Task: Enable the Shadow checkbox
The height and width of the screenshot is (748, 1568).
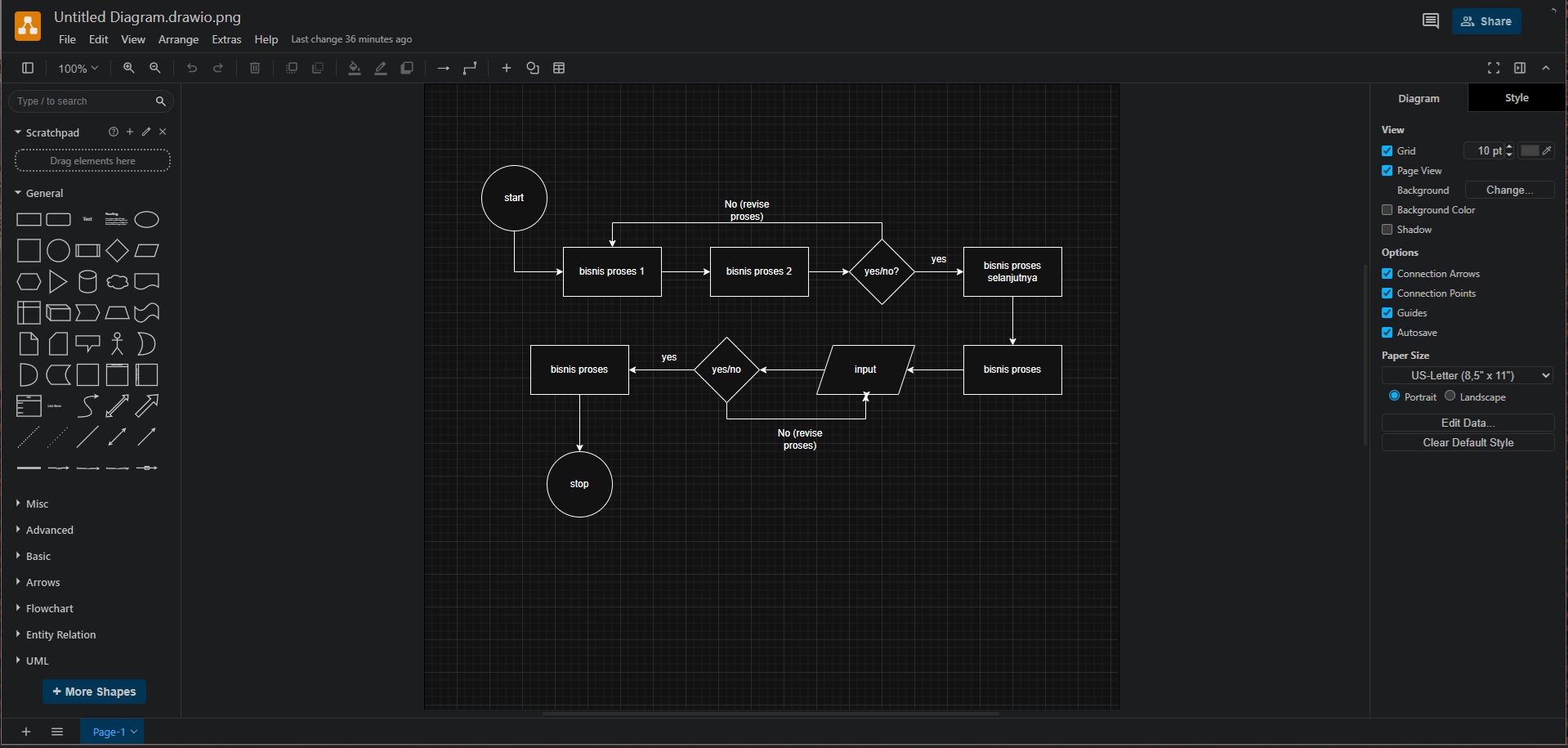Action: click(x=1387, y=229)
